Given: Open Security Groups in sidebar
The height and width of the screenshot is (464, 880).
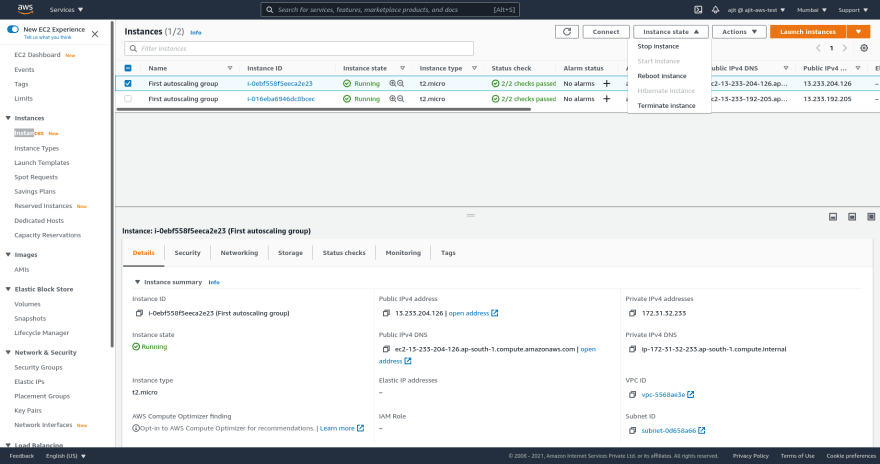Looking at the screenshot, I should point(38,367).
